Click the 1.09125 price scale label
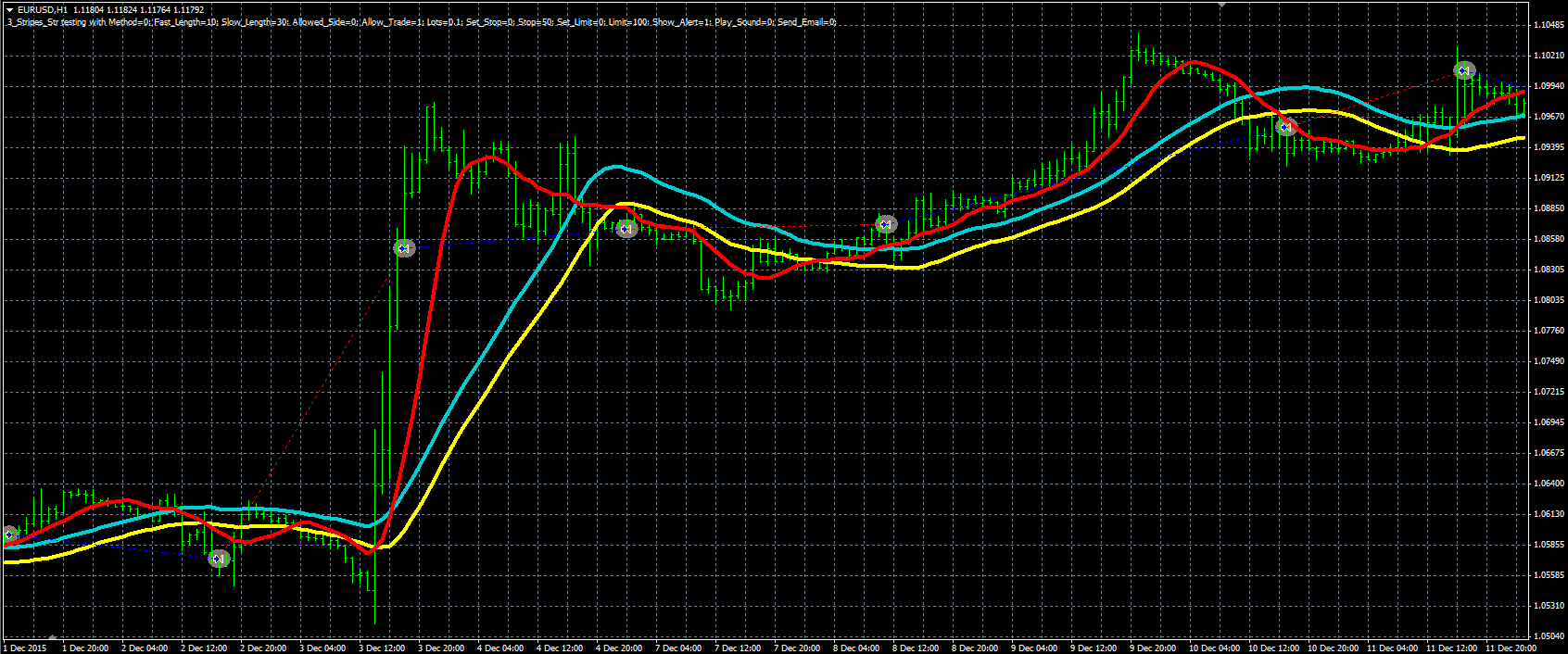The image size is (1568, 654). pyautogui.click(x=1549, y=178)
